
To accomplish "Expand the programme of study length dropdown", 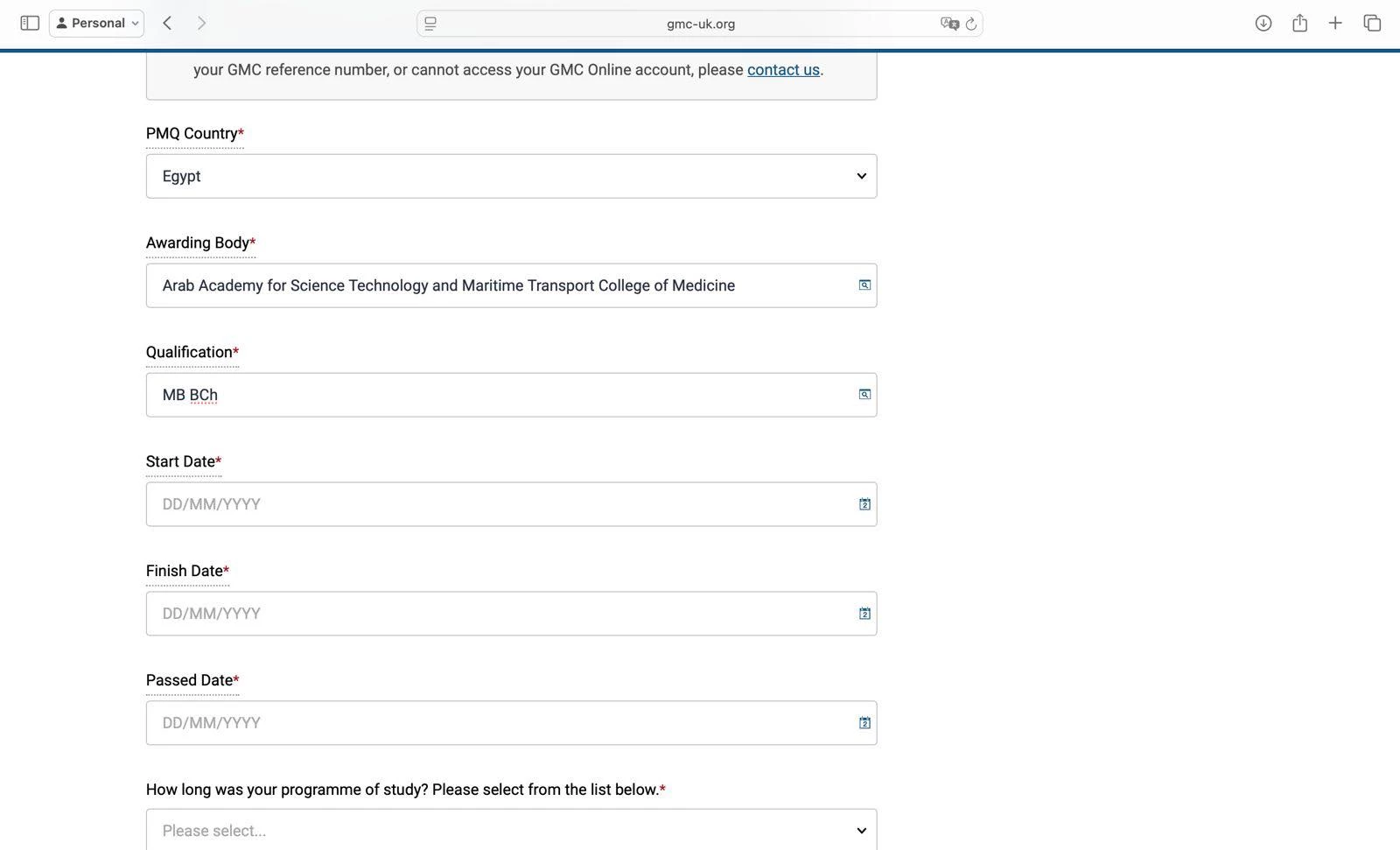I will (511, 830).
